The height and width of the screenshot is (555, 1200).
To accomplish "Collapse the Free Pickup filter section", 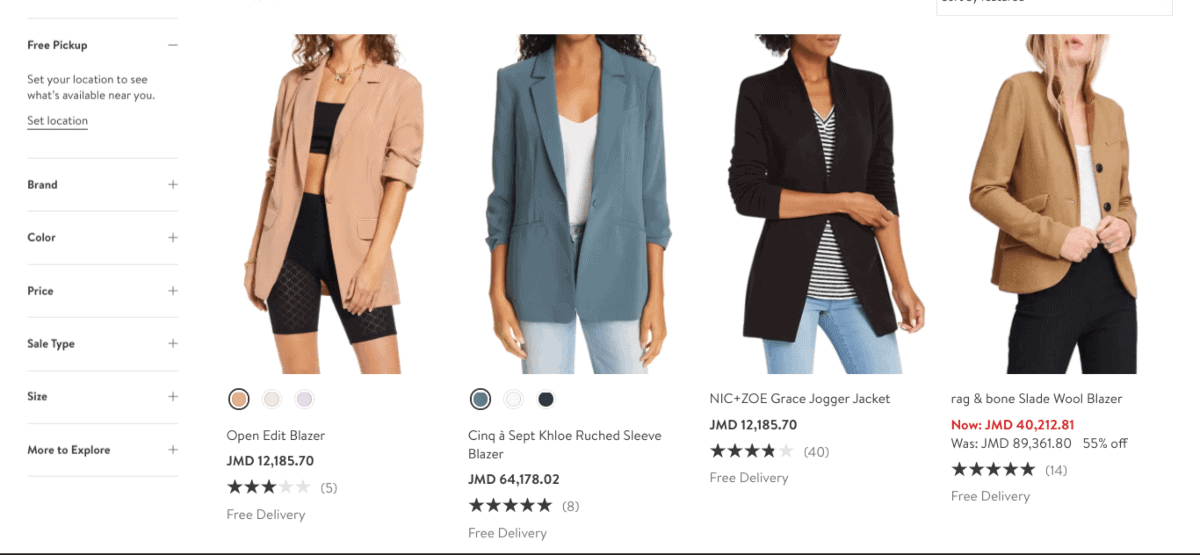I will point(173,45).
